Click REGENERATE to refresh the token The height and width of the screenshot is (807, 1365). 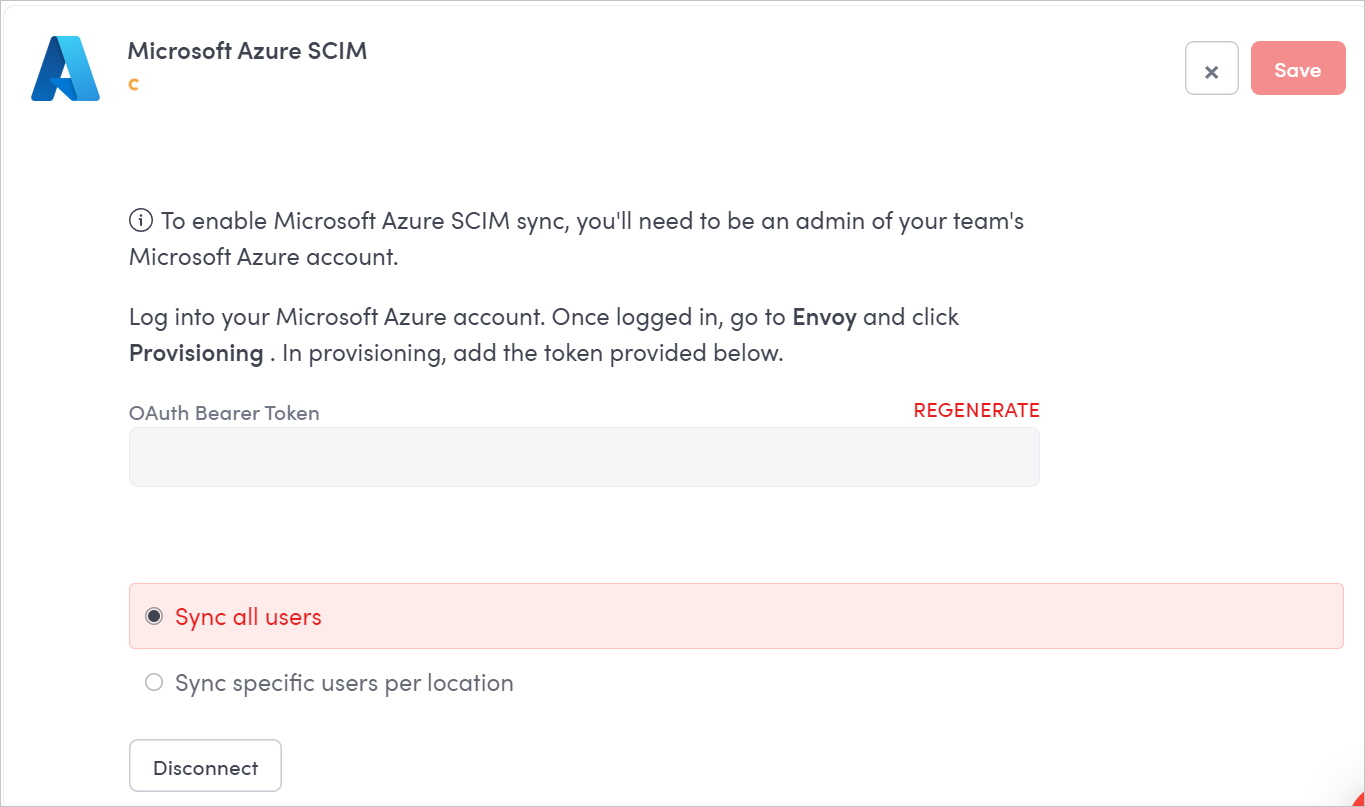(976, 410)
